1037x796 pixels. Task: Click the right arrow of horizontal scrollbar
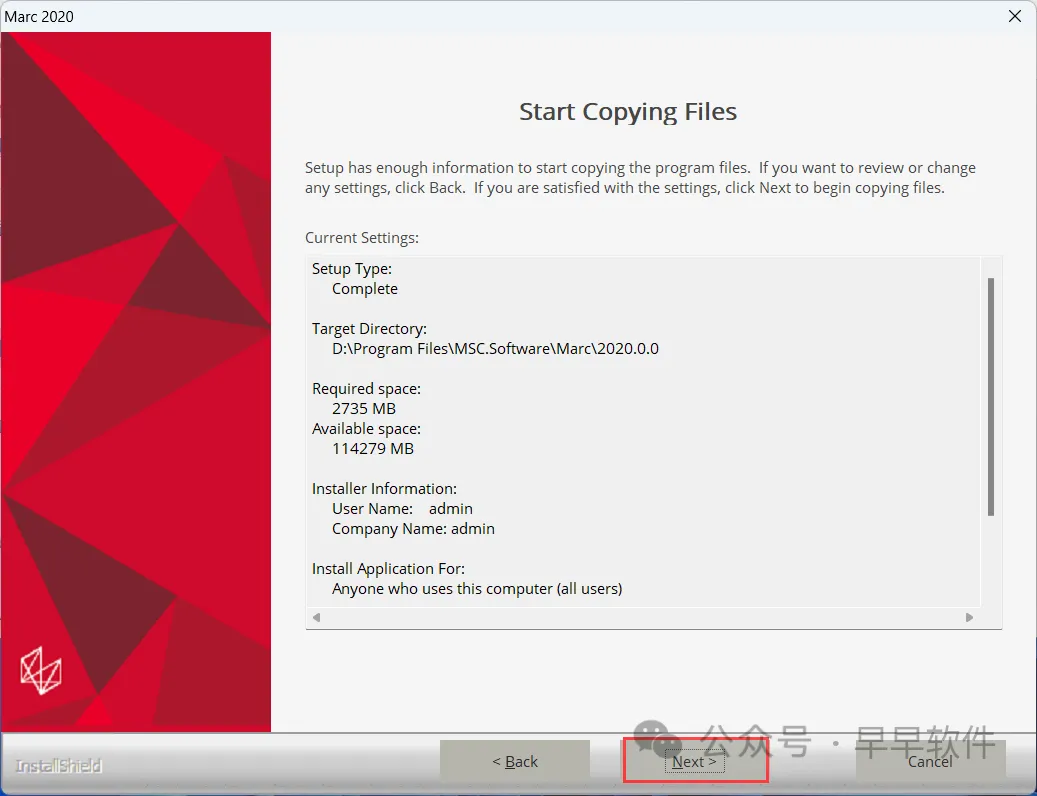(970, 617)
